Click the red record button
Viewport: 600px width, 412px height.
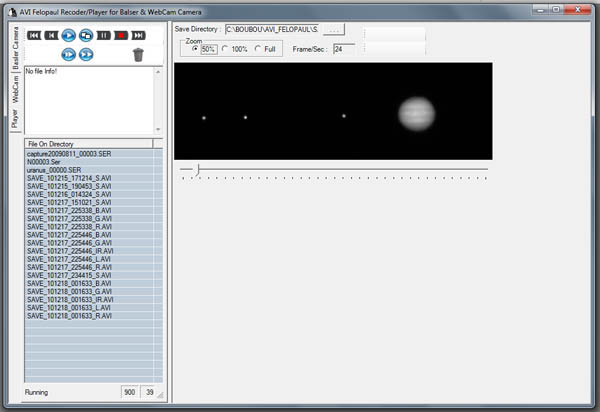pos(121,36)
